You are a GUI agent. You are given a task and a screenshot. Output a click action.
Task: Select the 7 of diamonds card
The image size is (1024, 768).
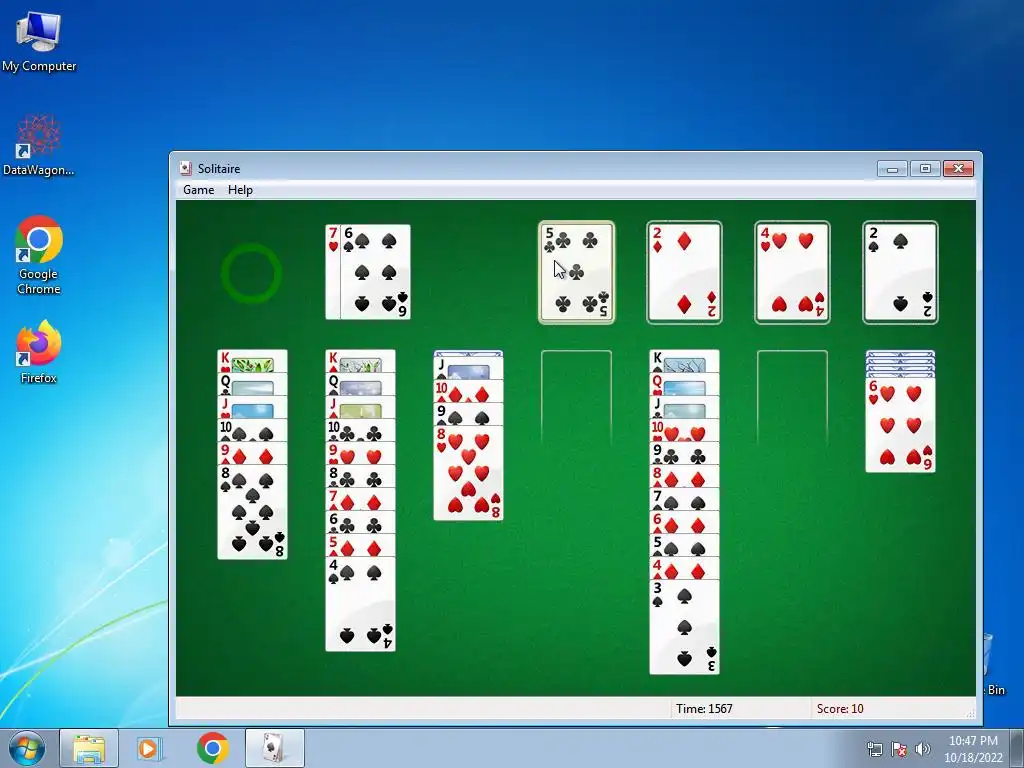click(360, 500)
